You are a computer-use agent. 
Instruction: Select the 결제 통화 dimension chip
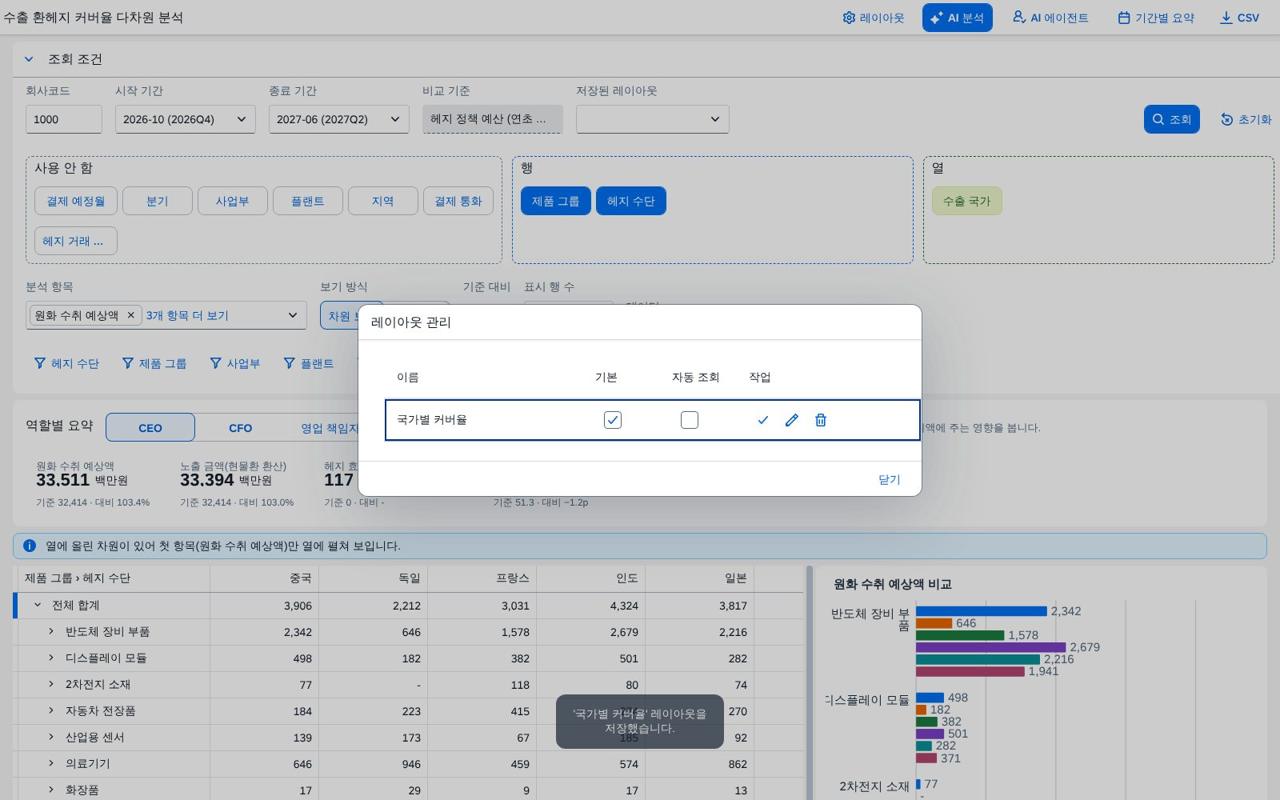458,201
